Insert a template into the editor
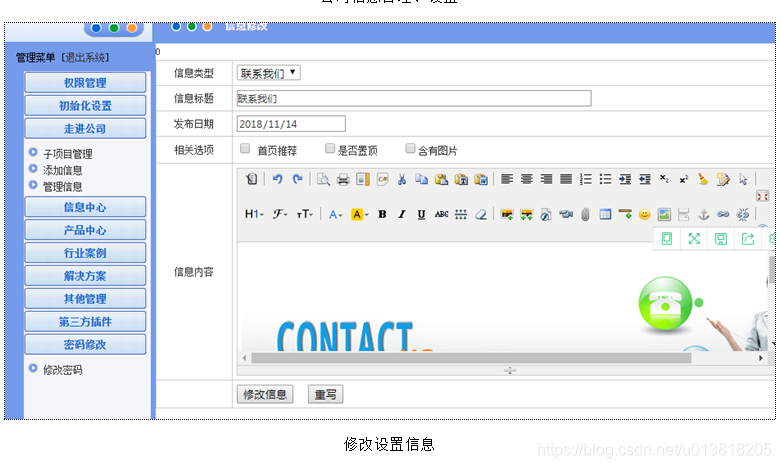 pyautogui.click(x=363, y=179)
